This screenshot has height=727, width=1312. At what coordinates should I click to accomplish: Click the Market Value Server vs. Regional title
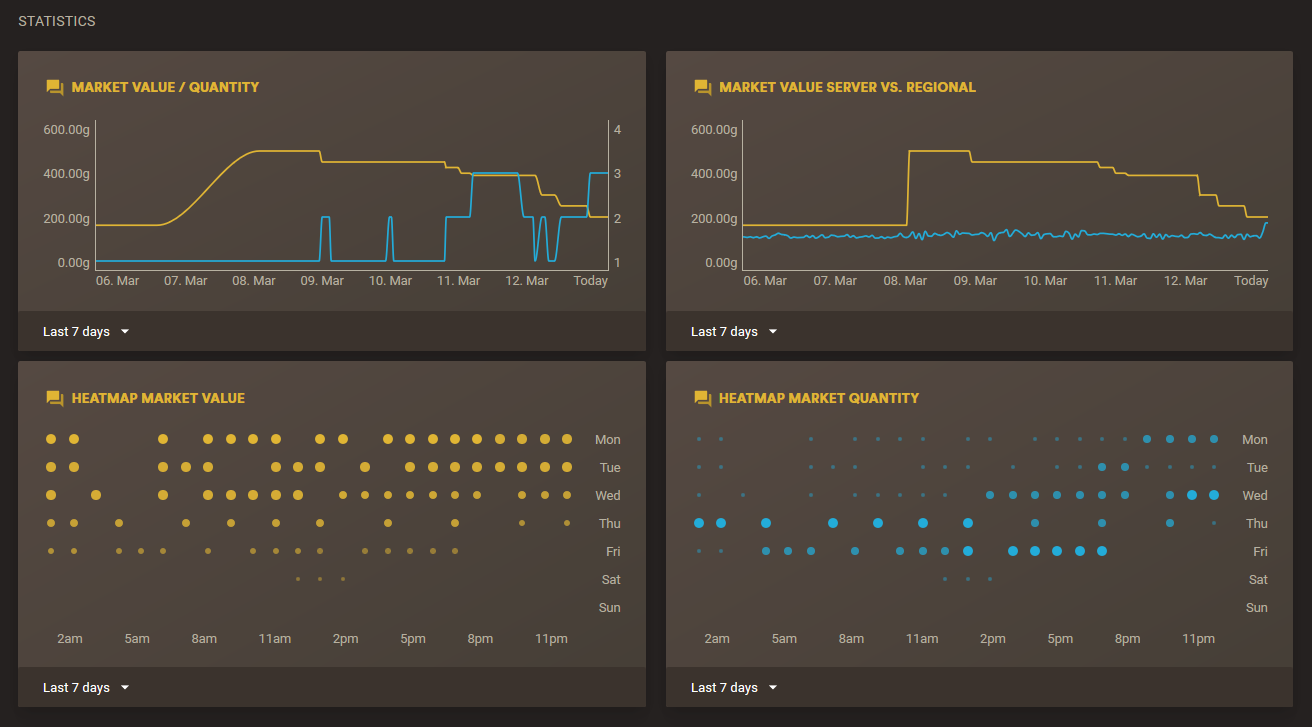pos(847,88)
